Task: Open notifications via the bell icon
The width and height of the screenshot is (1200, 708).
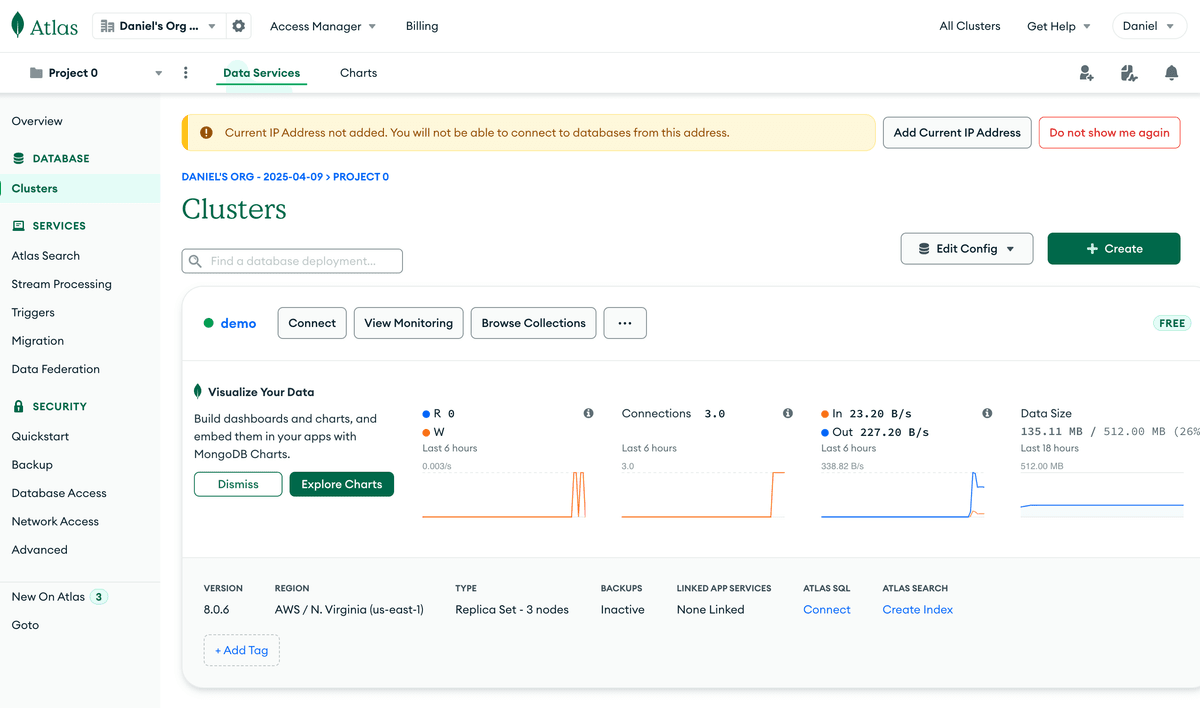Action: 1171,72
